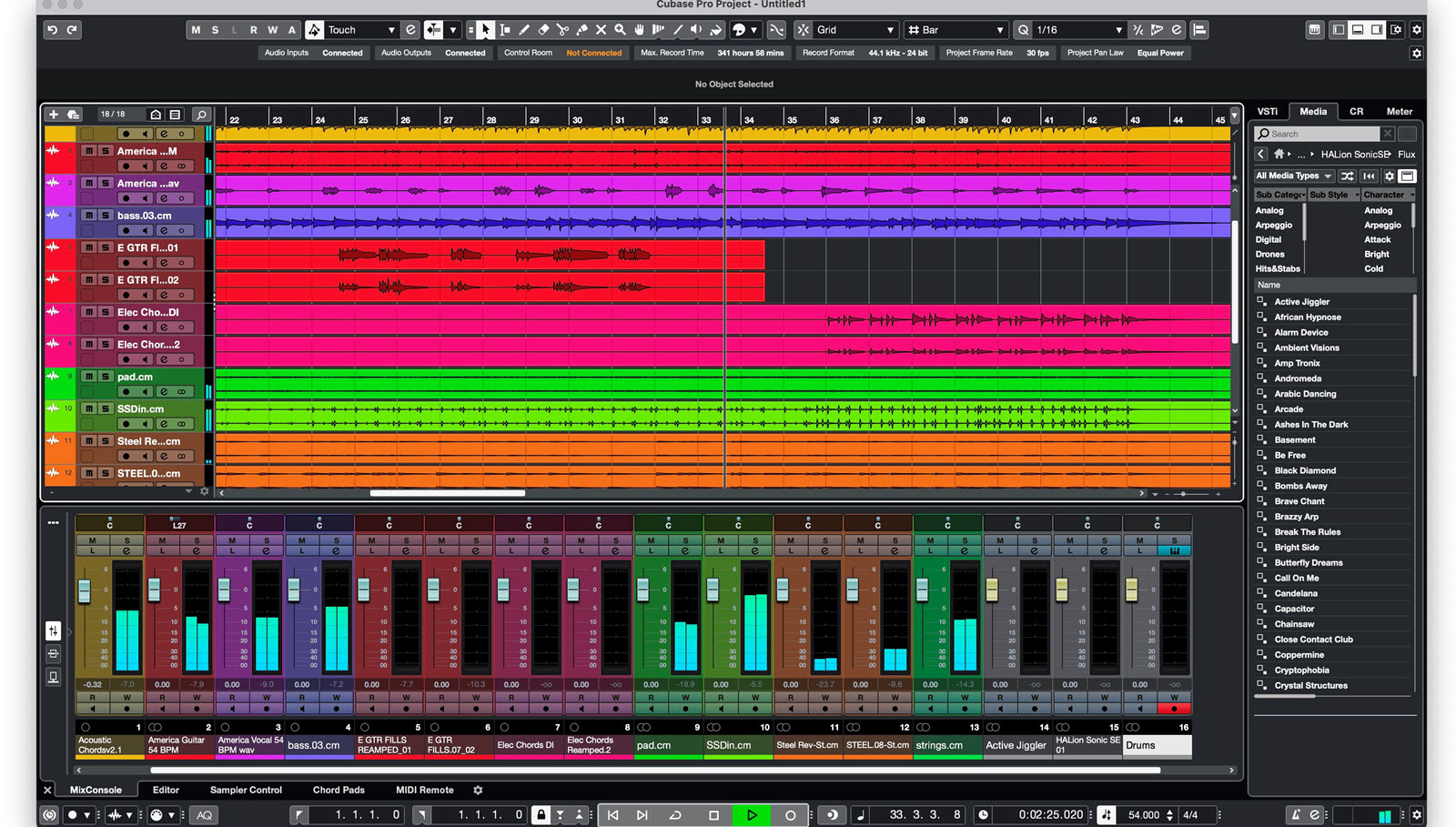Select the hand-shaped tool in the toolbar

tap(639, 30)
